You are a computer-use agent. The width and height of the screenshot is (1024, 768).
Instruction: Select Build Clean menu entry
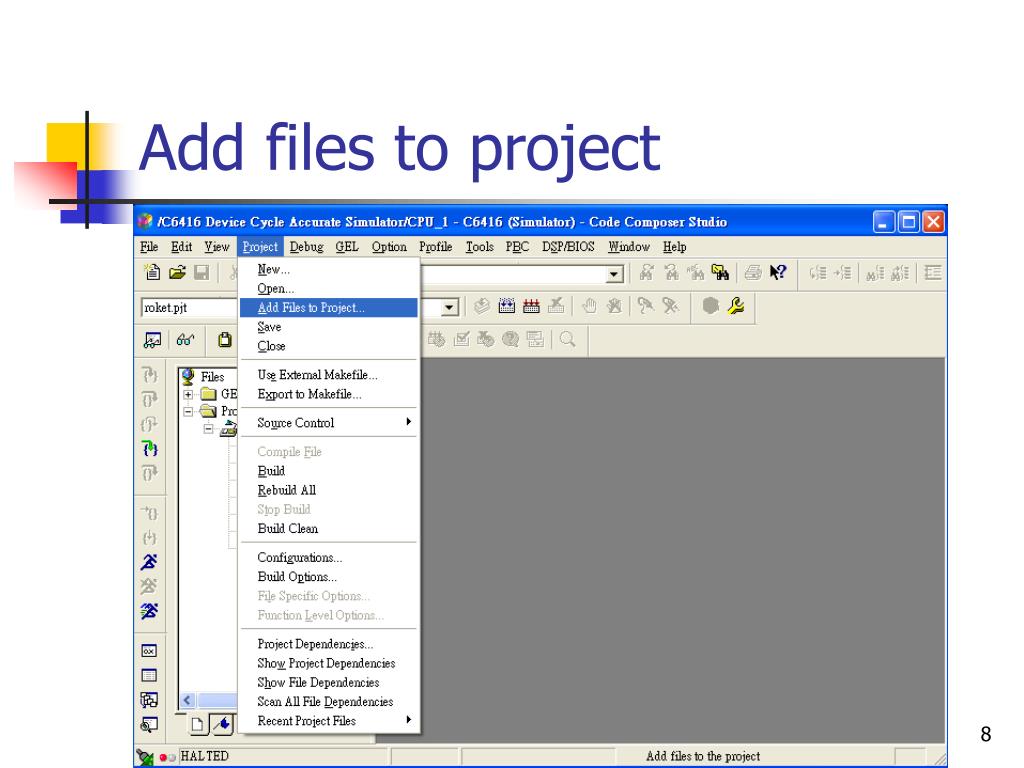[x=328, y=528]
